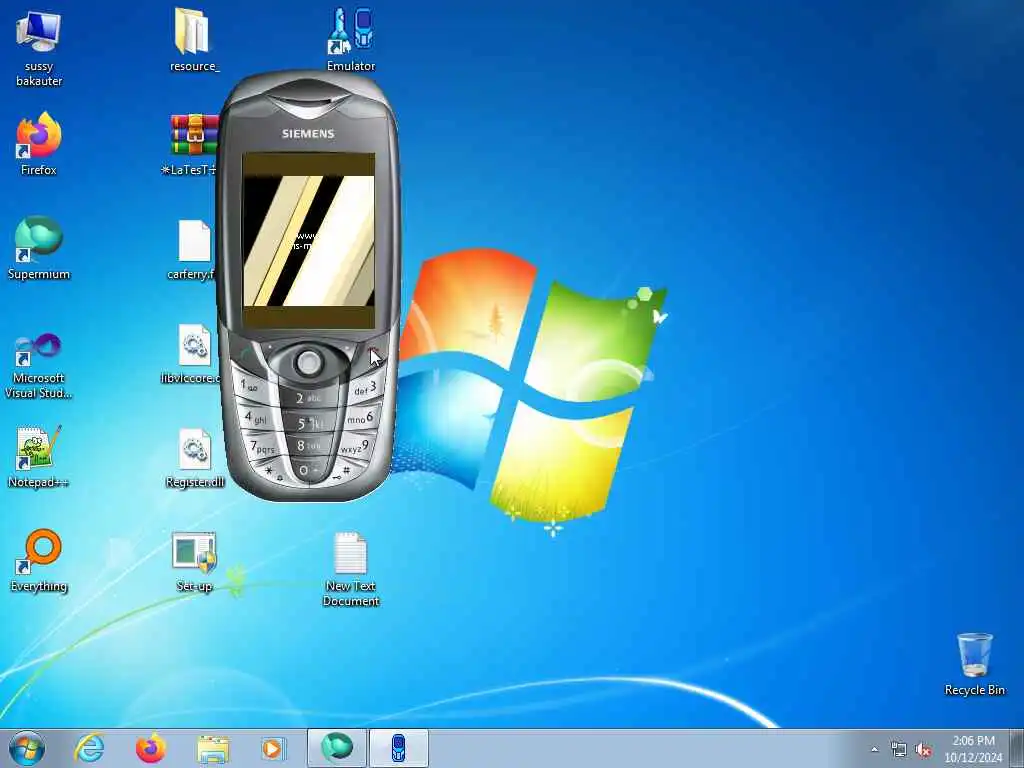Image resolution: width=1024 pixels, height=768 pixels.
Task: Tap the 1 key on phone keypad
Action: pyautogui.click(x=250, y=387)
